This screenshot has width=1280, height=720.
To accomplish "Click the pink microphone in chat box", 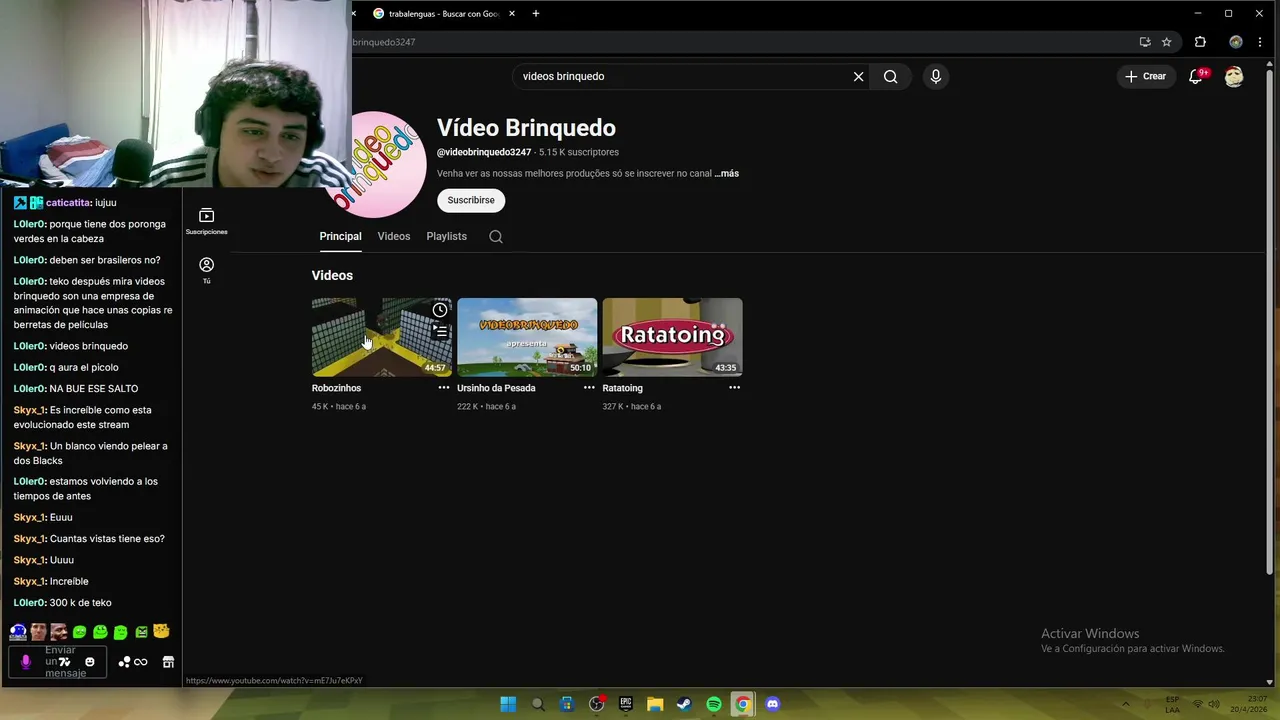I will 26,662.
